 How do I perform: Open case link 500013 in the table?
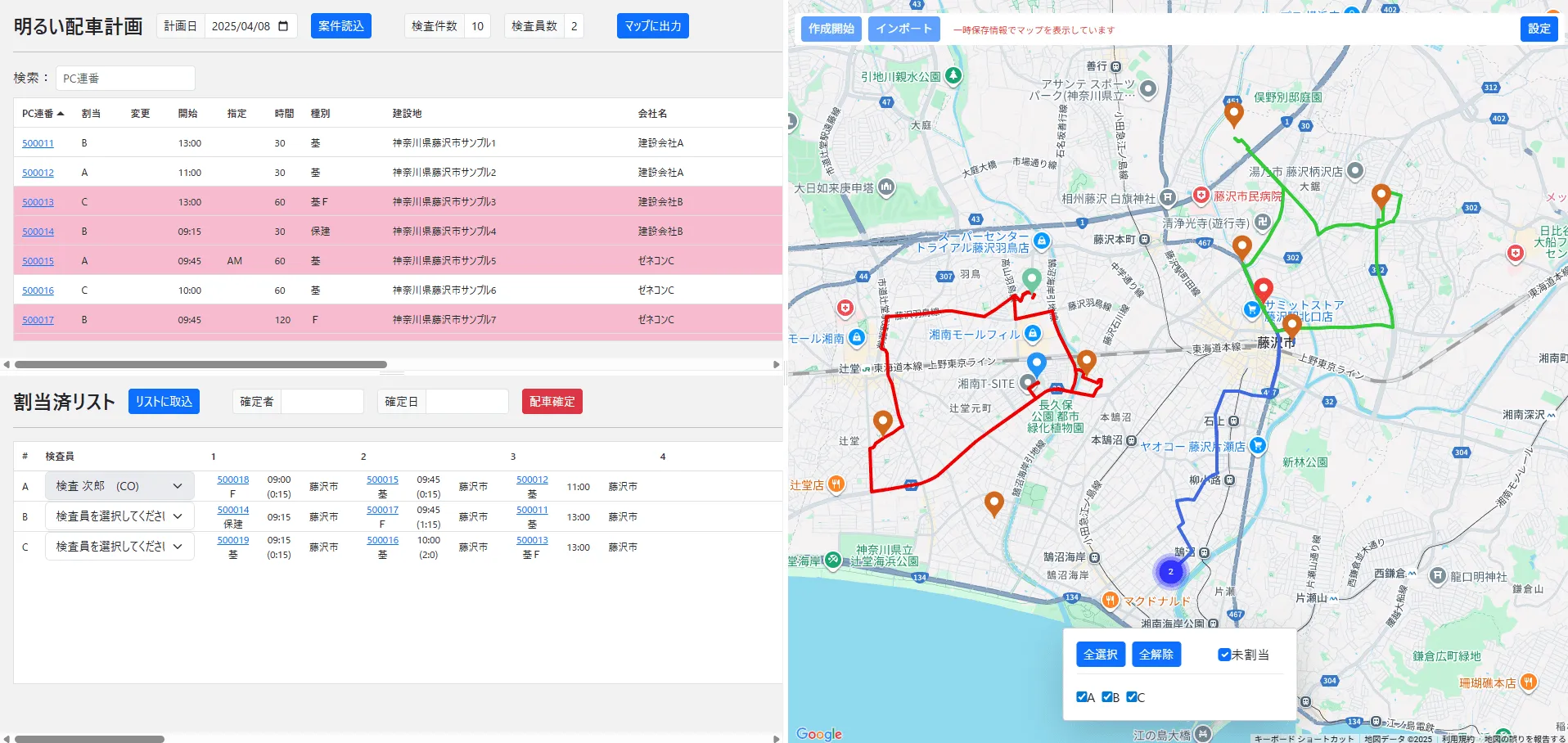pos(38,202)
